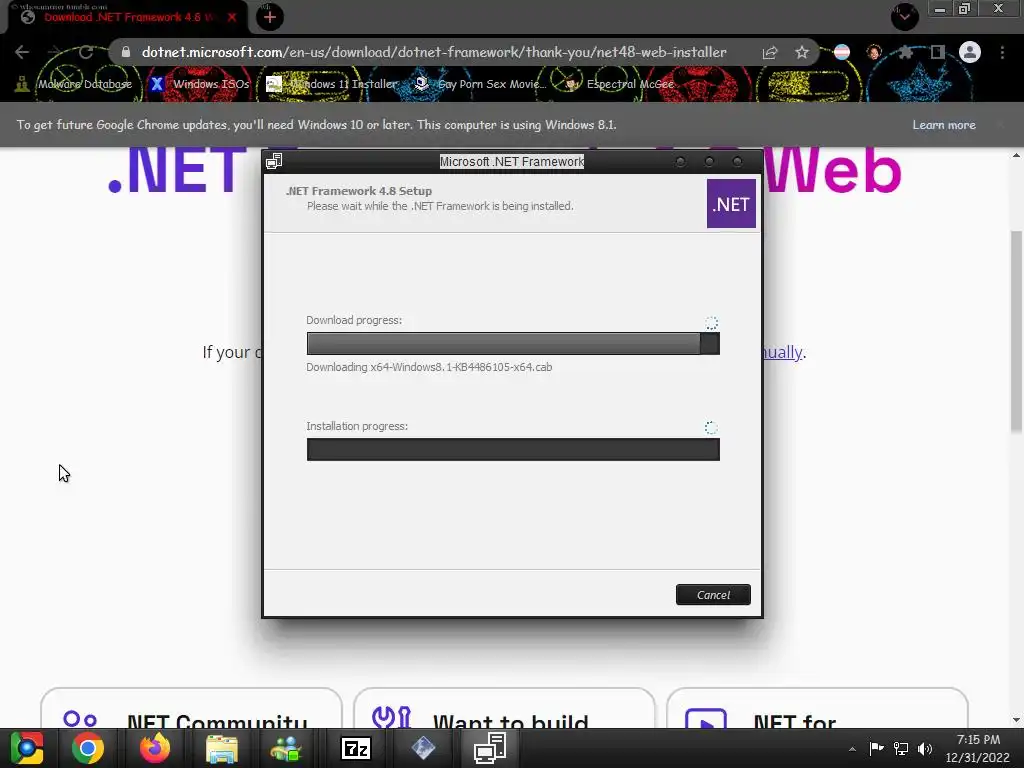Image resolution: width=1024 pixels, height=768 pixels.
Task: Click the scrollbar up arrow
Action: (1016, 155)
